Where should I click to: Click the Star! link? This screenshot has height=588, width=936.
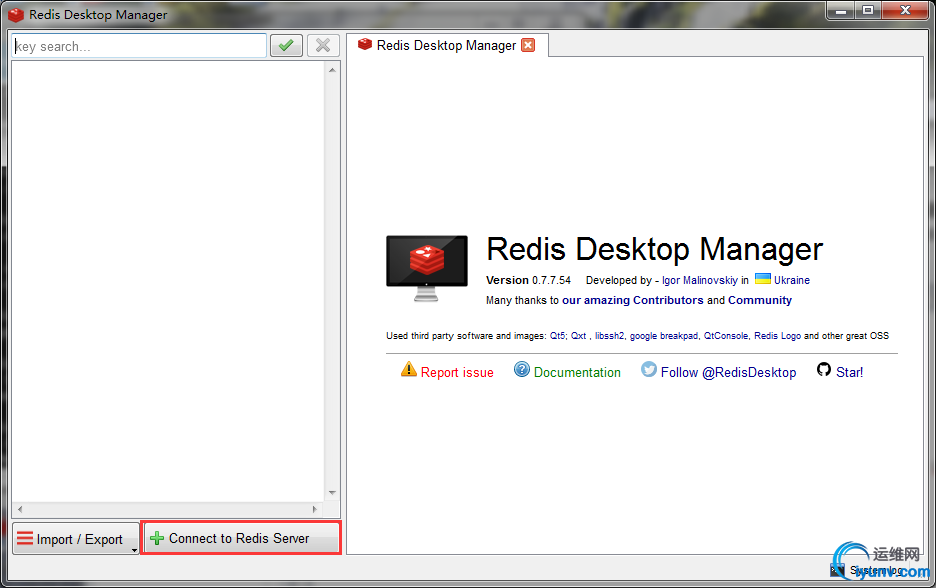pos(849,372)
